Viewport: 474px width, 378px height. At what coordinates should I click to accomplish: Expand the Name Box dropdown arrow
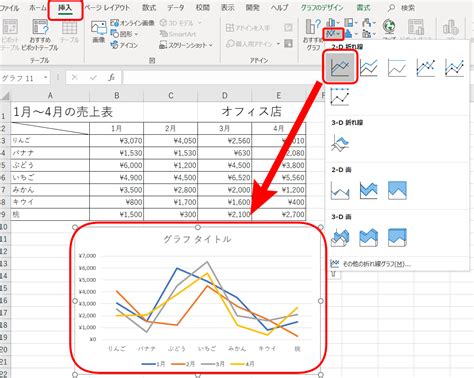[45, 78]
